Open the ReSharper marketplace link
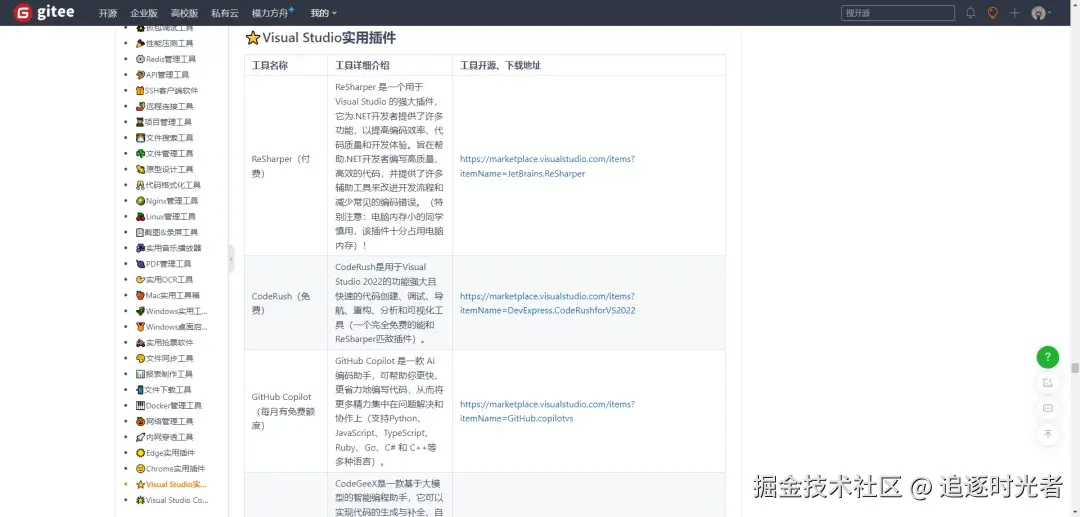The height and width of the screenshot is (517, 1080). pos(547,166)
